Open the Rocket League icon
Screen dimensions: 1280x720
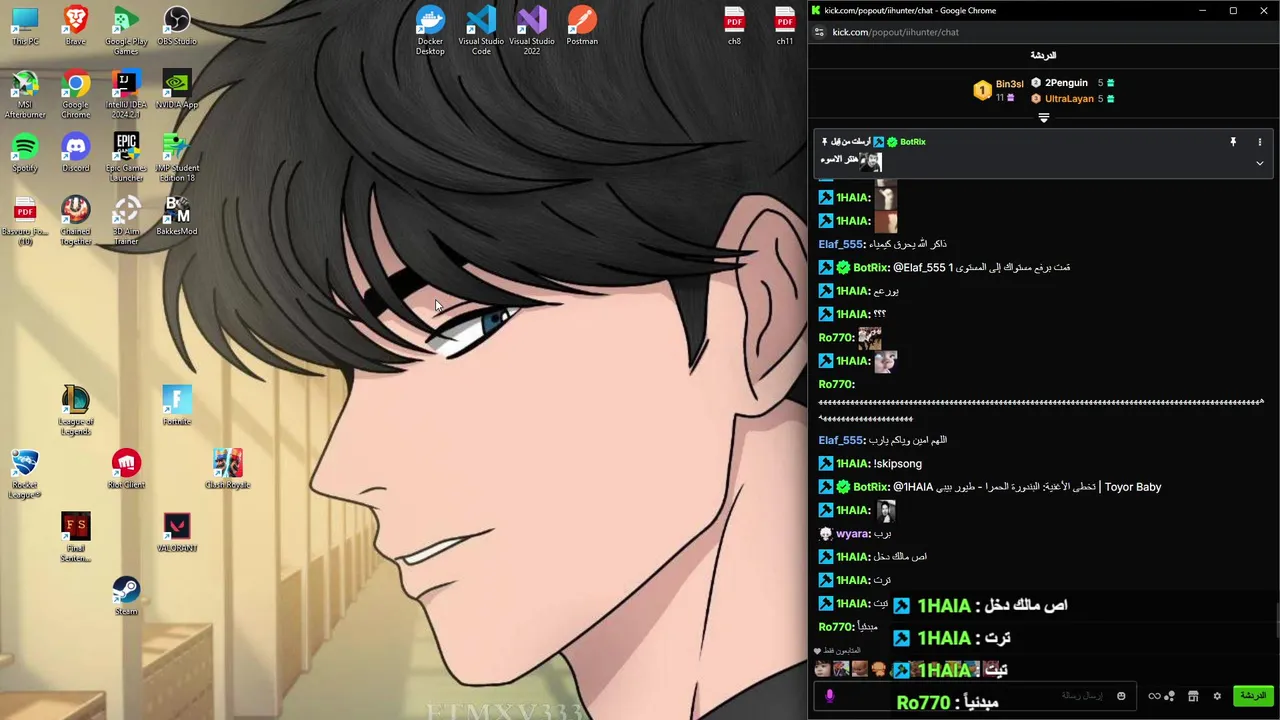[x=25, y=473]
